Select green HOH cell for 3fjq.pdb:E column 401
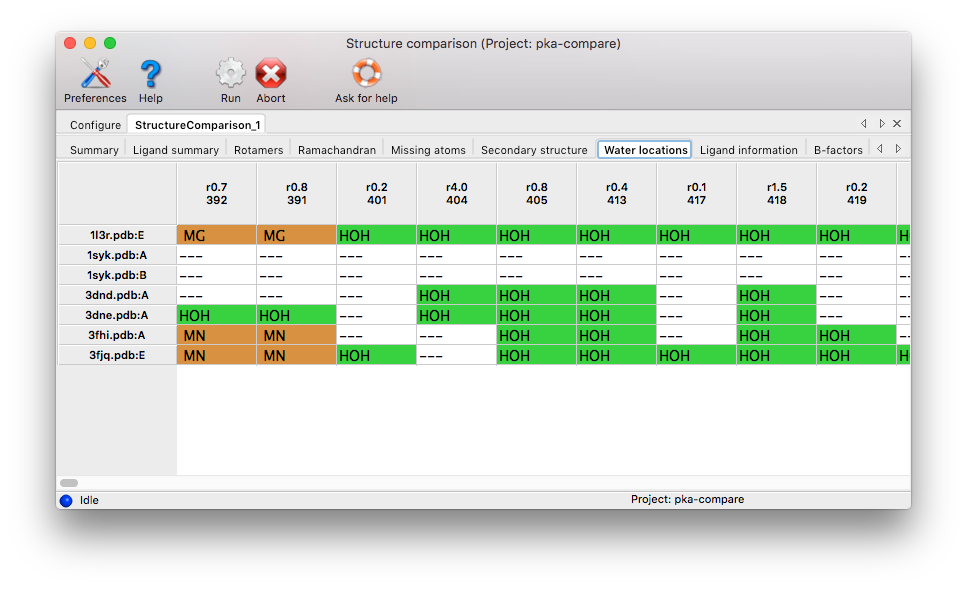The height and width of the screenshot is (589, 967). click(376, 355)
